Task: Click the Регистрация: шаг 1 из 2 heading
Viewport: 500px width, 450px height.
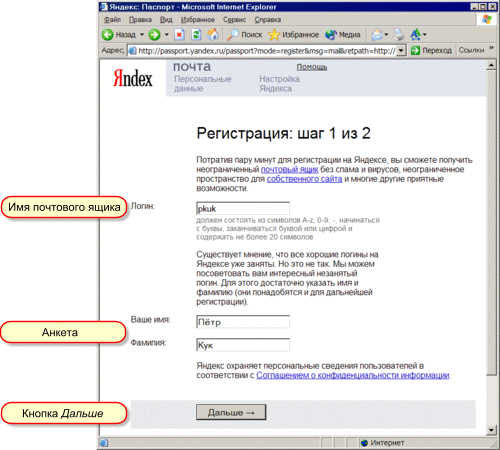Action: pyautogui.click(x=283, y=133)
